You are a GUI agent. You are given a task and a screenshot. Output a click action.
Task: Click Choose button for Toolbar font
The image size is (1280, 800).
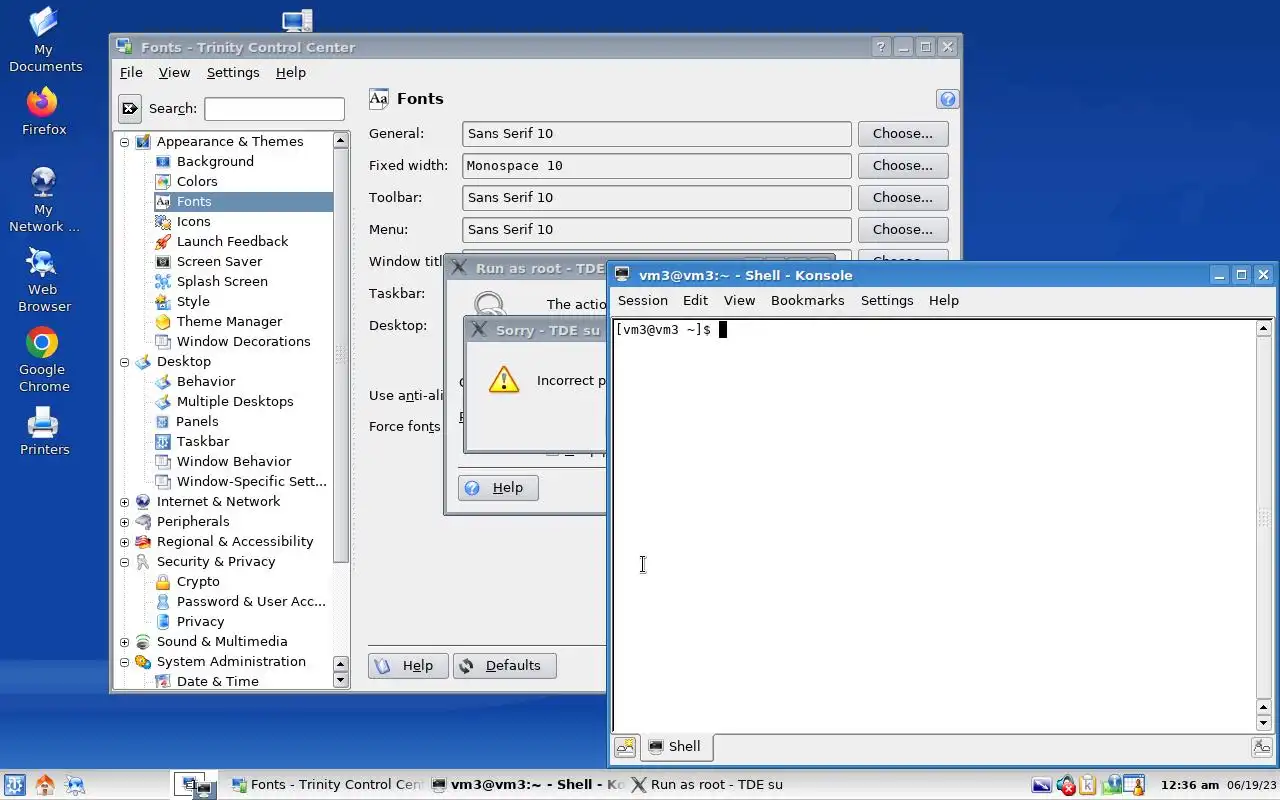[903, 197]
